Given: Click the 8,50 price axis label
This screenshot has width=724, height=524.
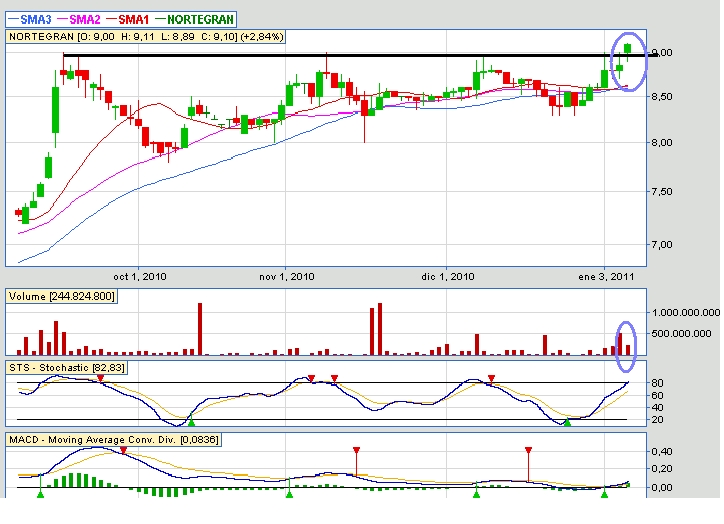Looking at the screenshot, I should pos(662,97).
